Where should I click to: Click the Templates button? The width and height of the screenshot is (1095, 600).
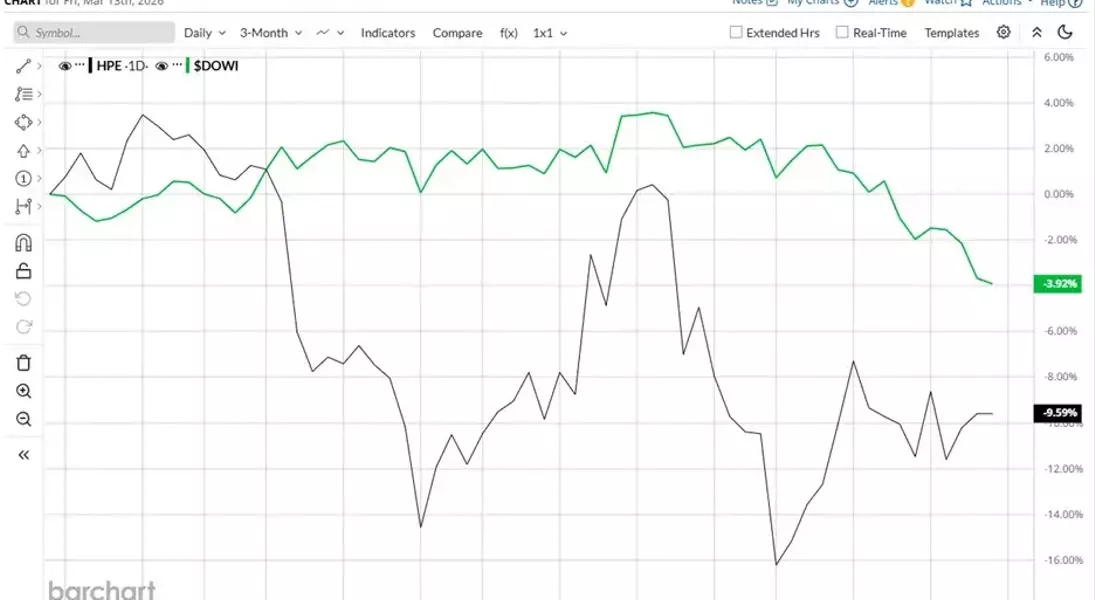951,33
